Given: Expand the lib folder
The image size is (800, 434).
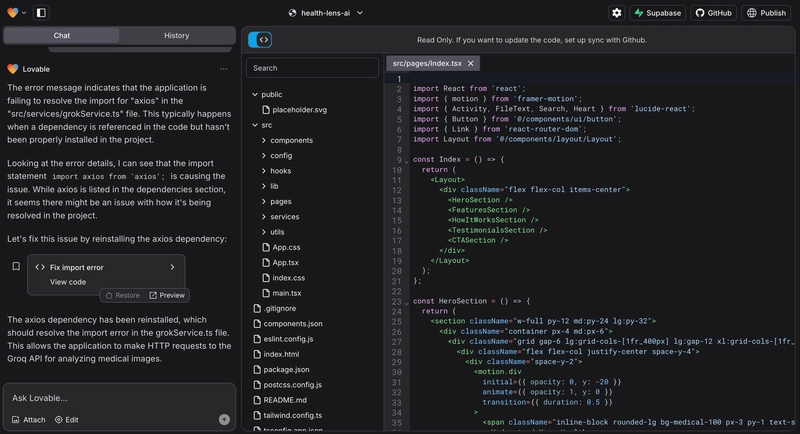Looking at the screenshot, I should tap(270, 186).
